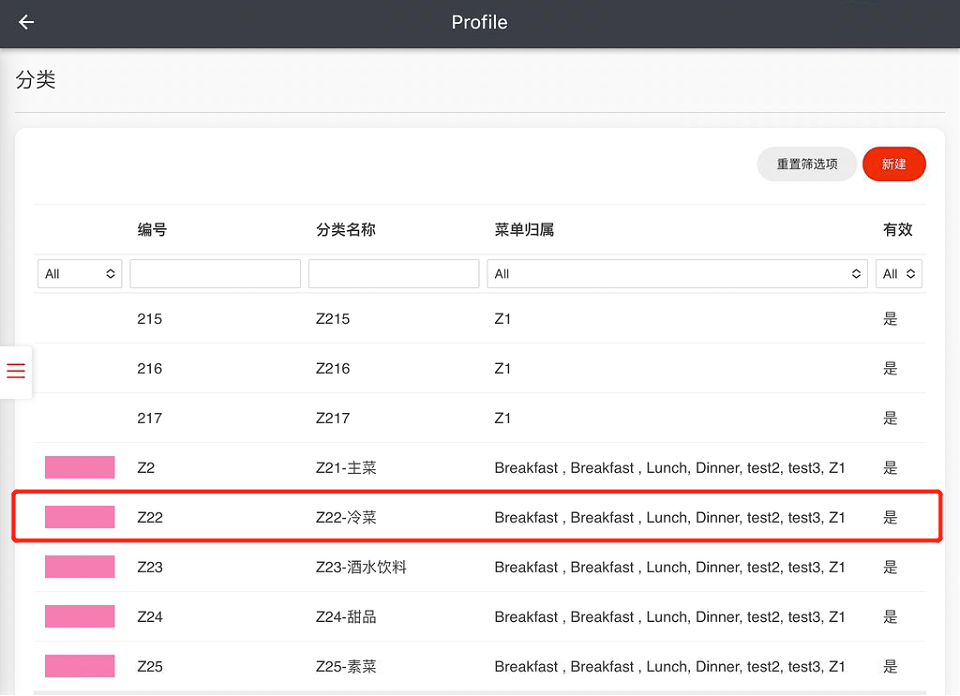Click the pink color swatch for Z25
This screenshot has height=696, width=960.
pyautogui.click(x=80, y=666)
